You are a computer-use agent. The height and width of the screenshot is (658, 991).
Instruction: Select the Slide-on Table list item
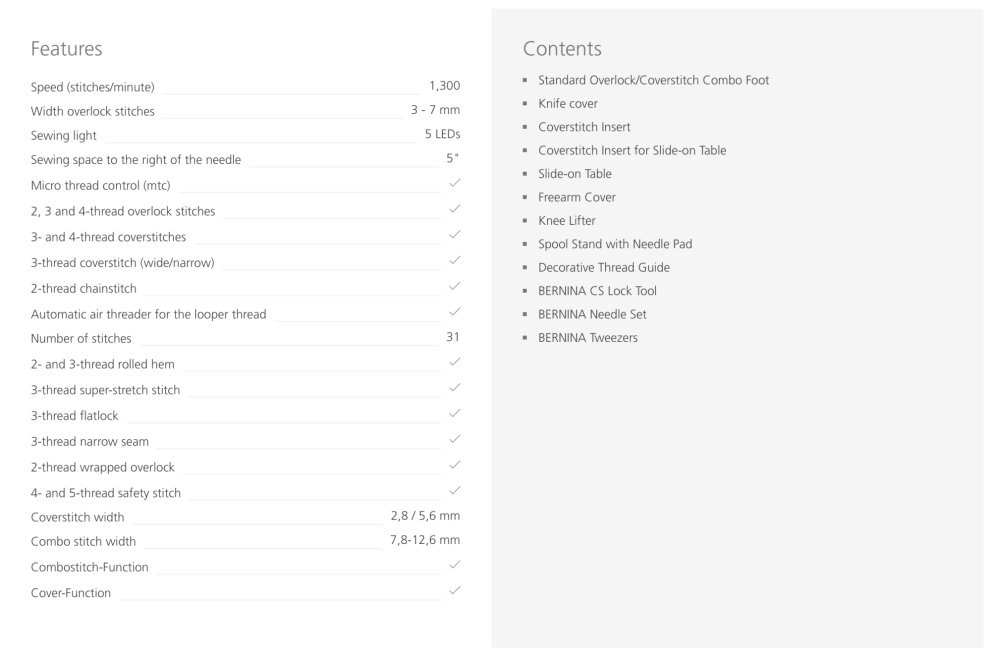(x=574, y=173)
